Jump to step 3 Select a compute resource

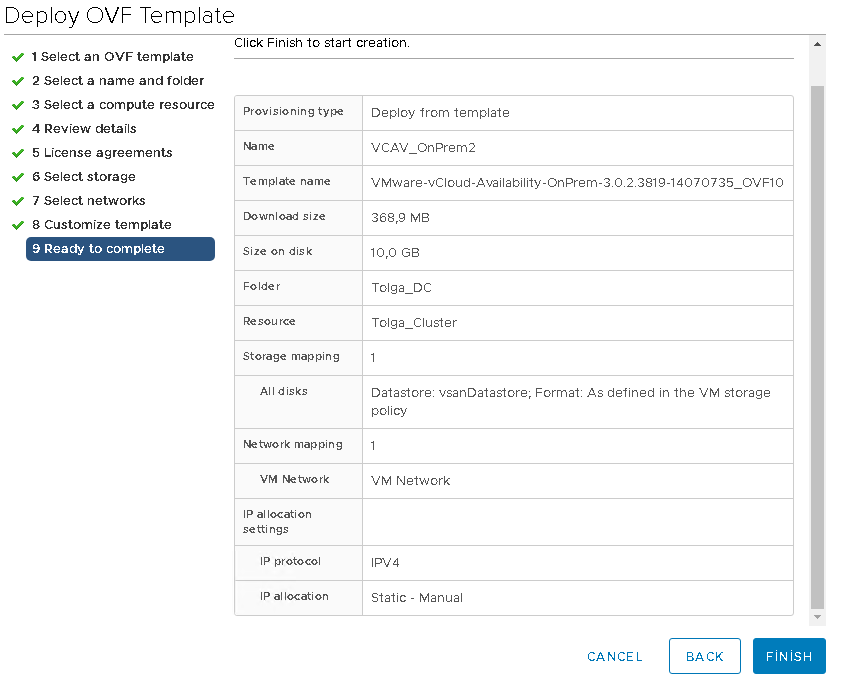123,104
